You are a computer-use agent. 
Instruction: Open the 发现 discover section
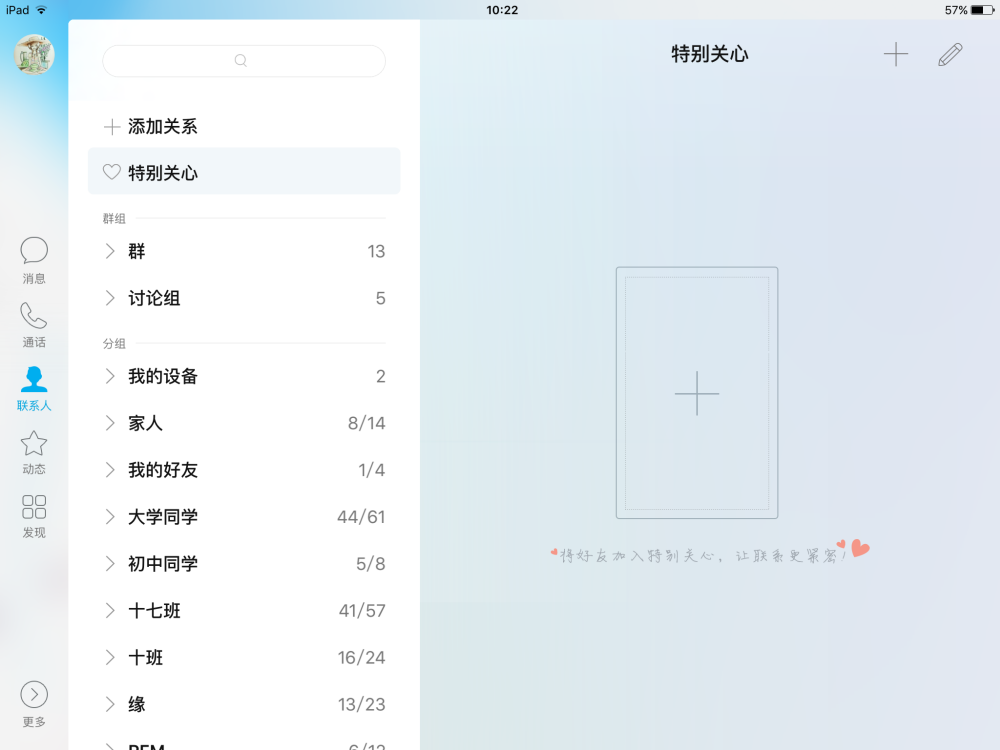pos(33,513)
